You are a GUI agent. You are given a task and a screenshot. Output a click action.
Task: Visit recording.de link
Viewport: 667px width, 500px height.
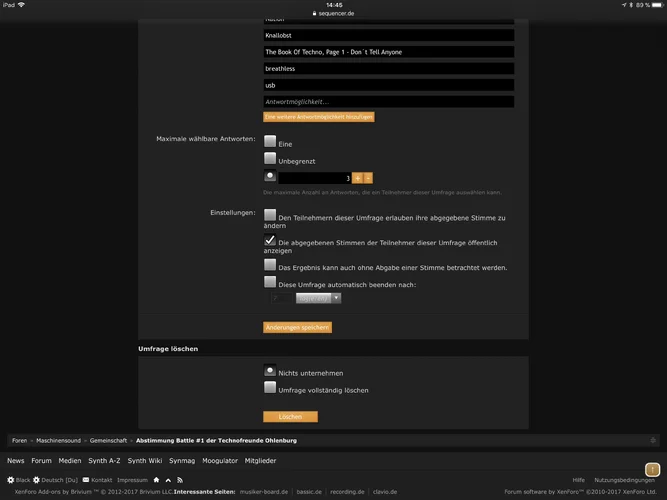tap(347, 491)
